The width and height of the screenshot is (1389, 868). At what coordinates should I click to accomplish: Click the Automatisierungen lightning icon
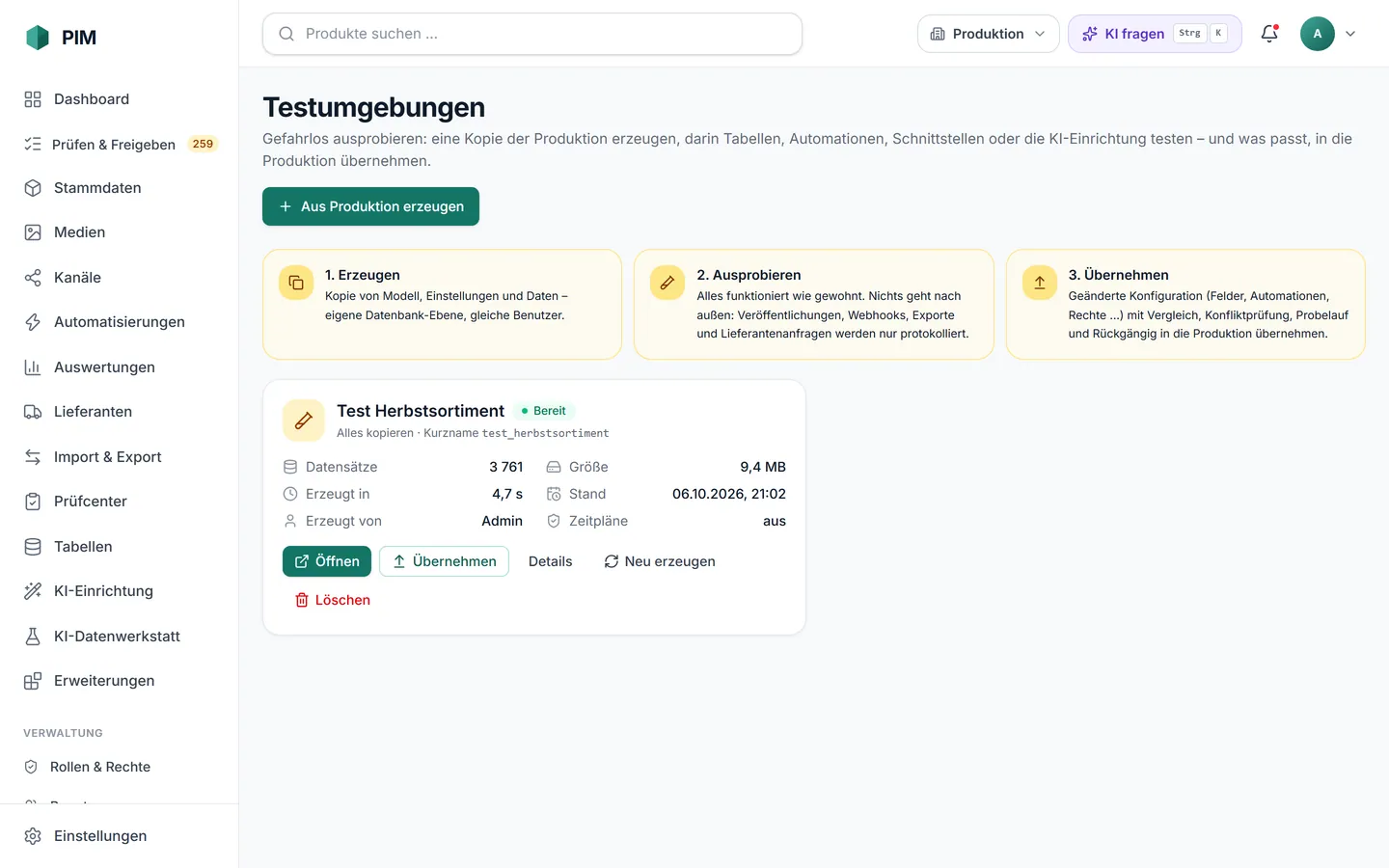click(33, 322)
